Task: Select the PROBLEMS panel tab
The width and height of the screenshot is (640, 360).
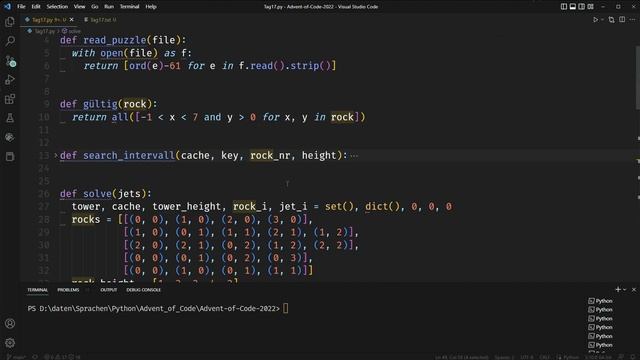Action: [68, 290]
